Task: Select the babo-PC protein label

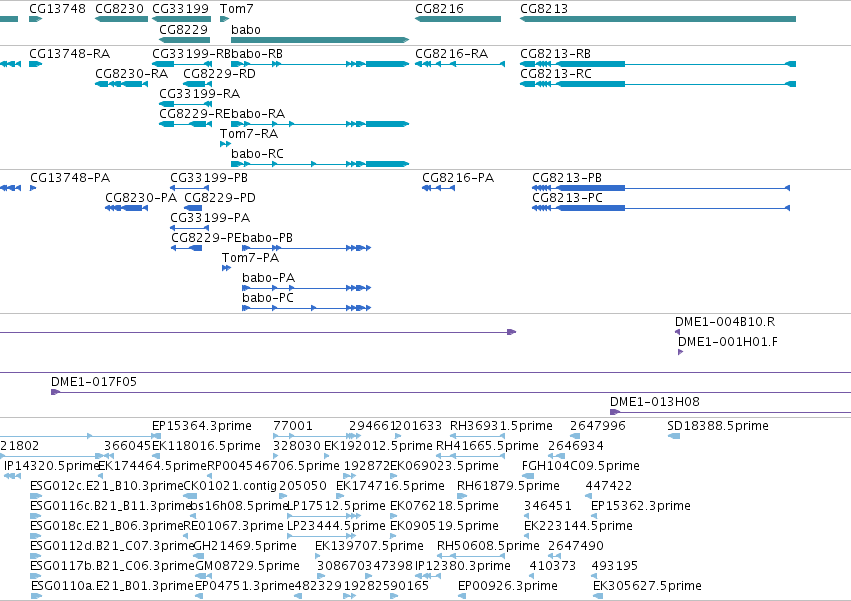Action: pos(268,299)
